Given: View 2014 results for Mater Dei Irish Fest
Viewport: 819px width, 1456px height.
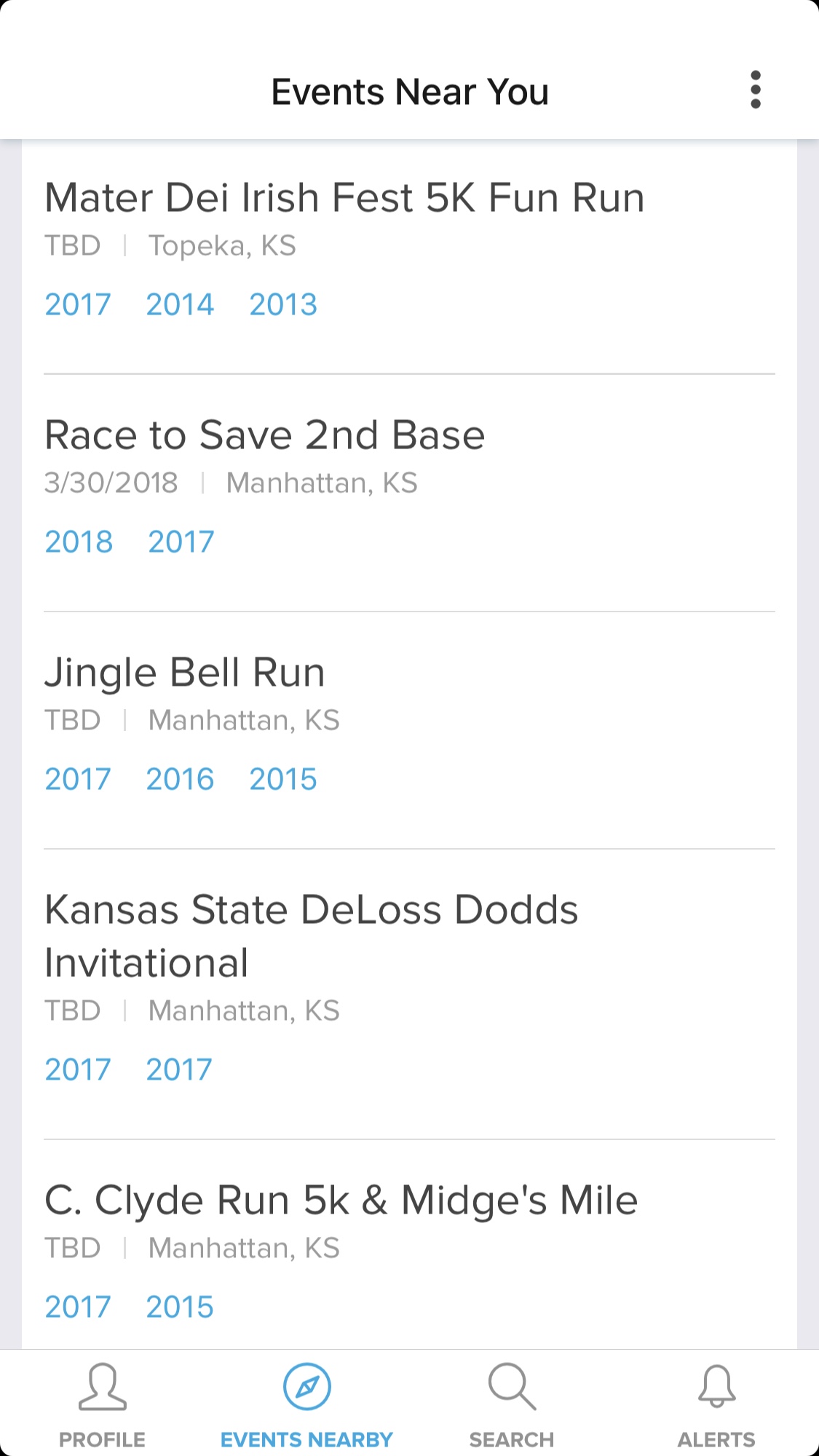Looking at the screenshot, I should (x=180, y=304).
